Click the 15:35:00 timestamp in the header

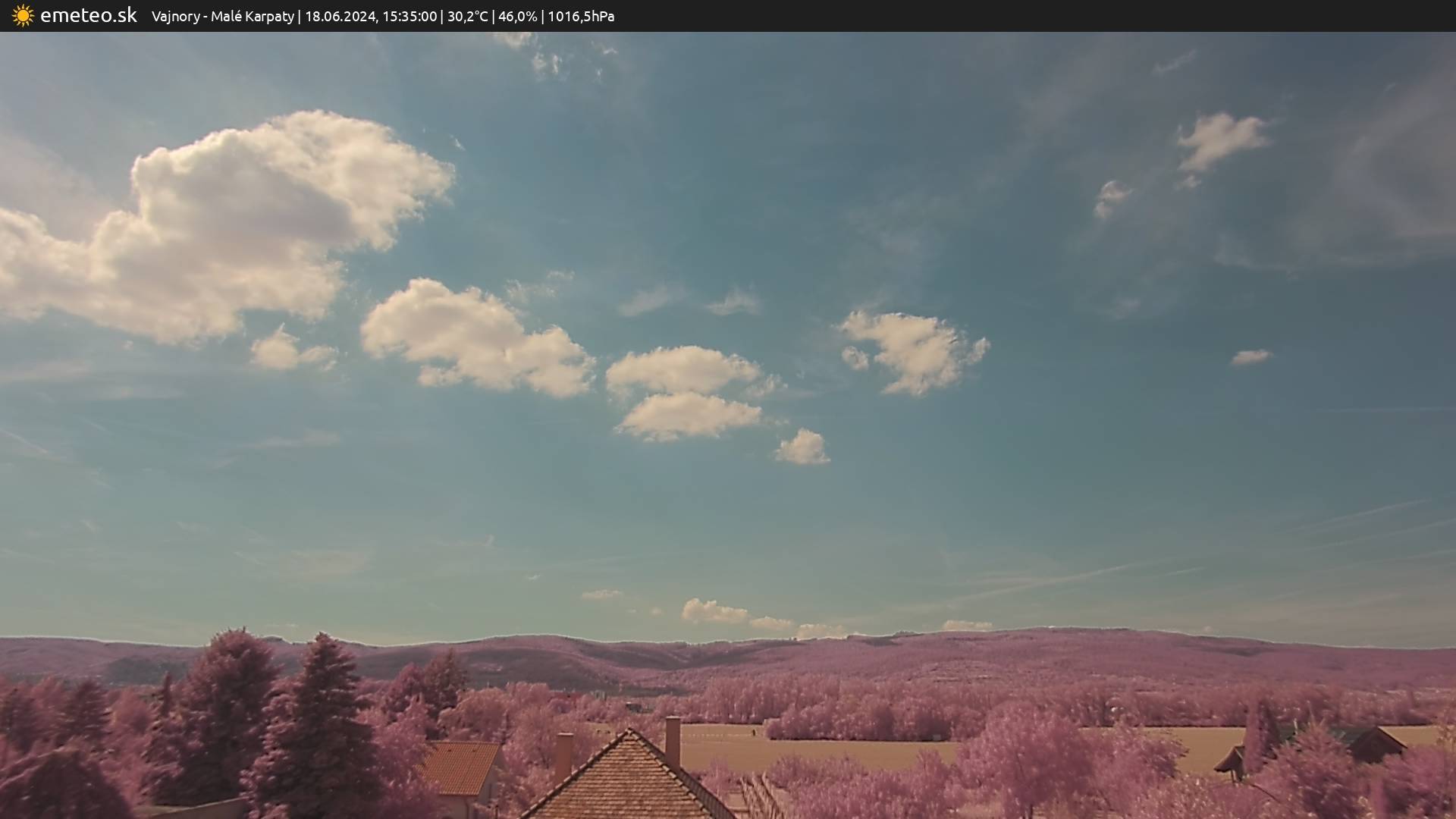pyautogui.click(x=409, y=16)
